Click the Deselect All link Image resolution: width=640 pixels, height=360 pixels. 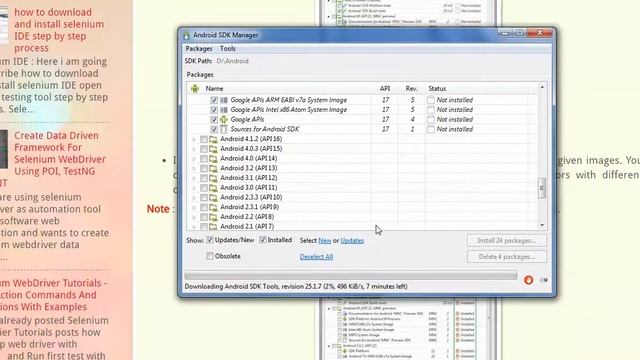(316, 257)
